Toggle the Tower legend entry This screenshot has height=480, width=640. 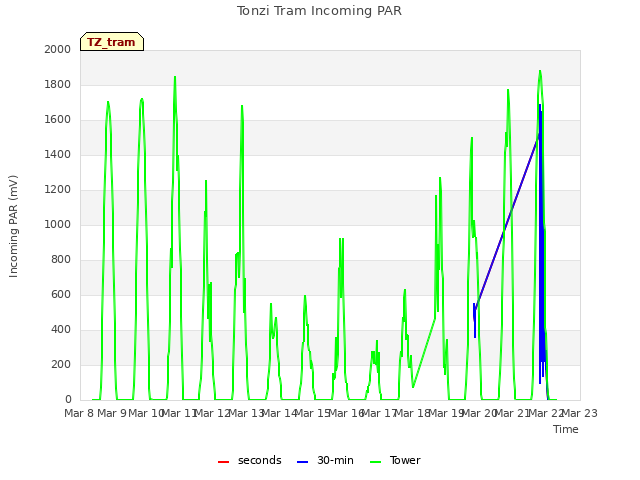(x=395, y=460)
